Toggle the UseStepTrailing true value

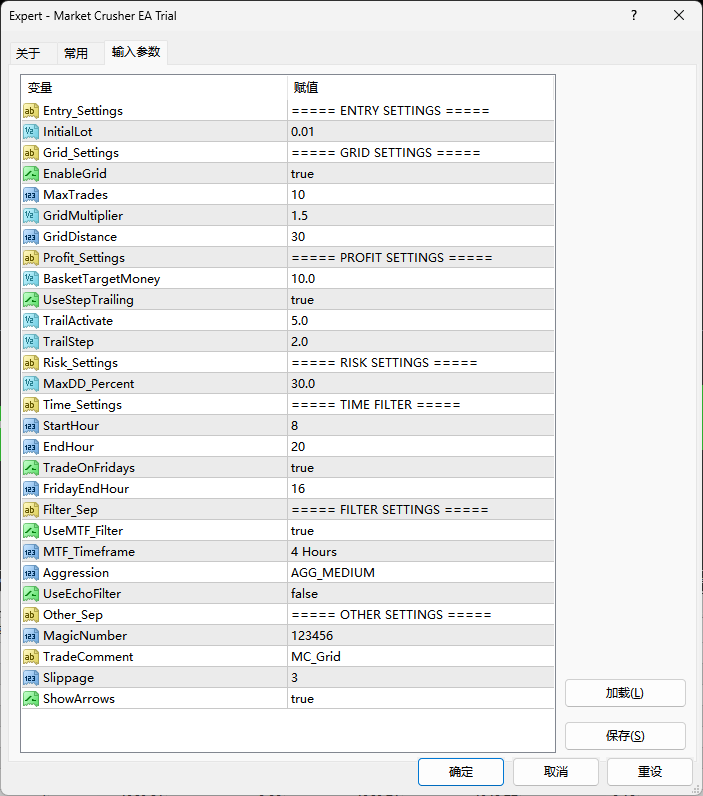pyautogui.click(x=420, y=300)
